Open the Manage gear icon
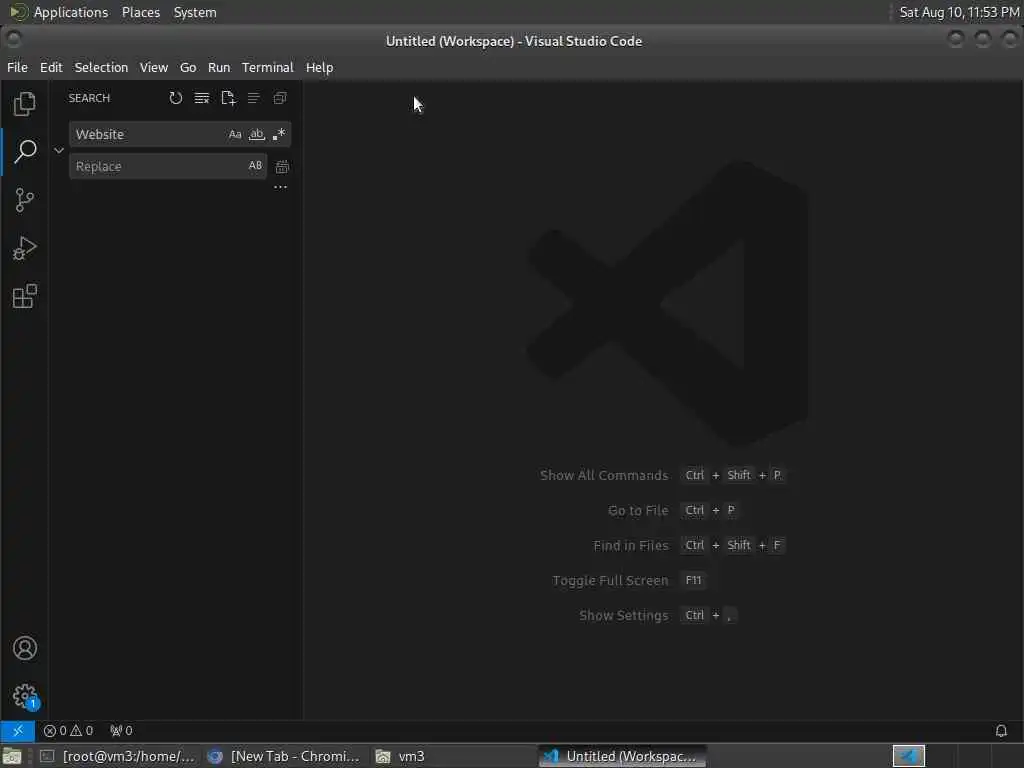This screenshot has height=768, width=1024. coord(24,696)
